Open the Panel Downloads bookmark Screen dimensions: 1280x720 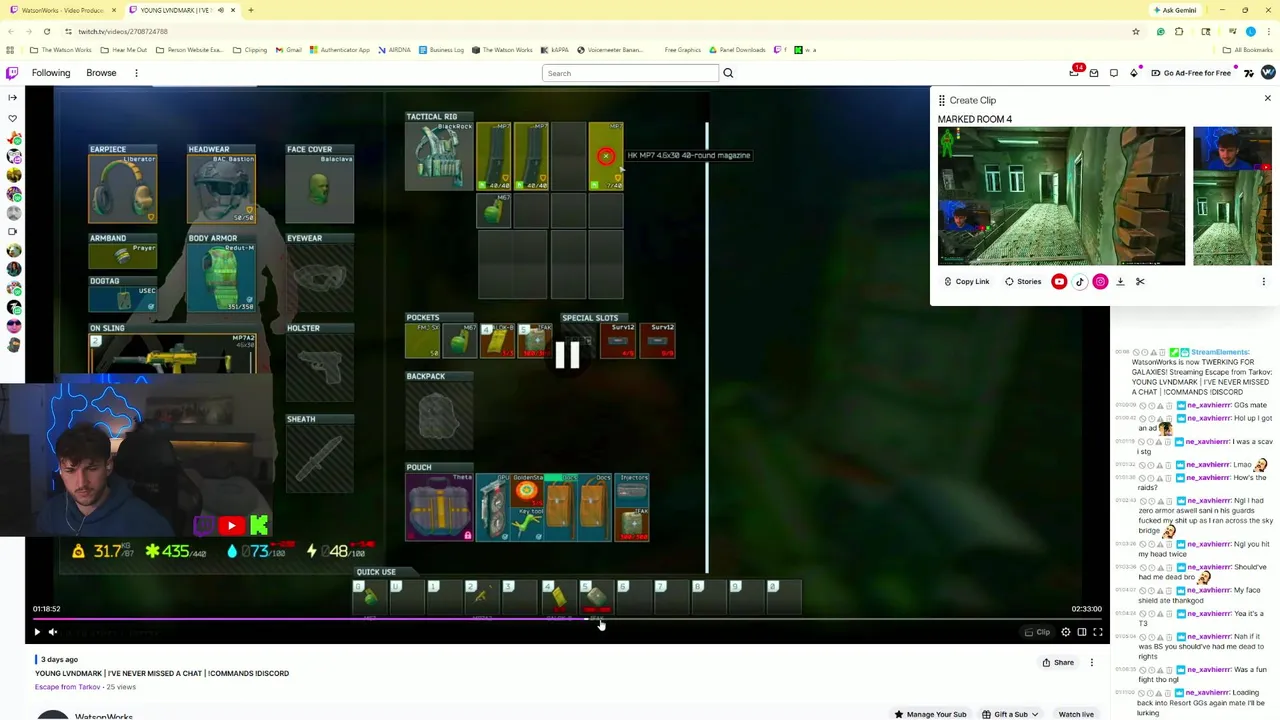point(737,50)
